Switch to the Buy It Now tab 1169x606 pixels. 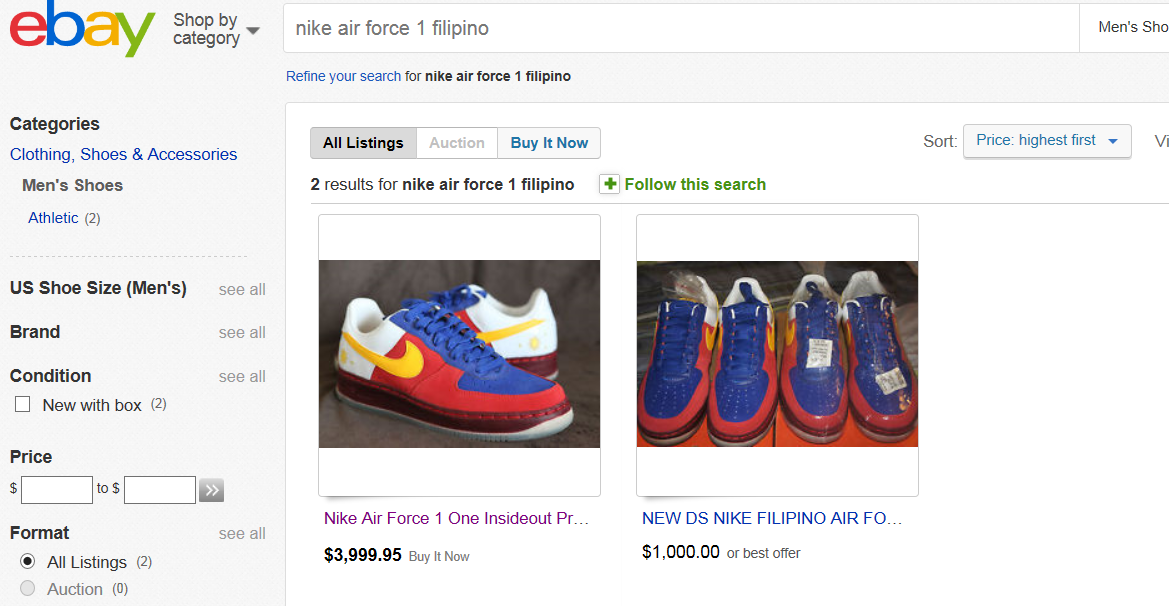point(549,143)
